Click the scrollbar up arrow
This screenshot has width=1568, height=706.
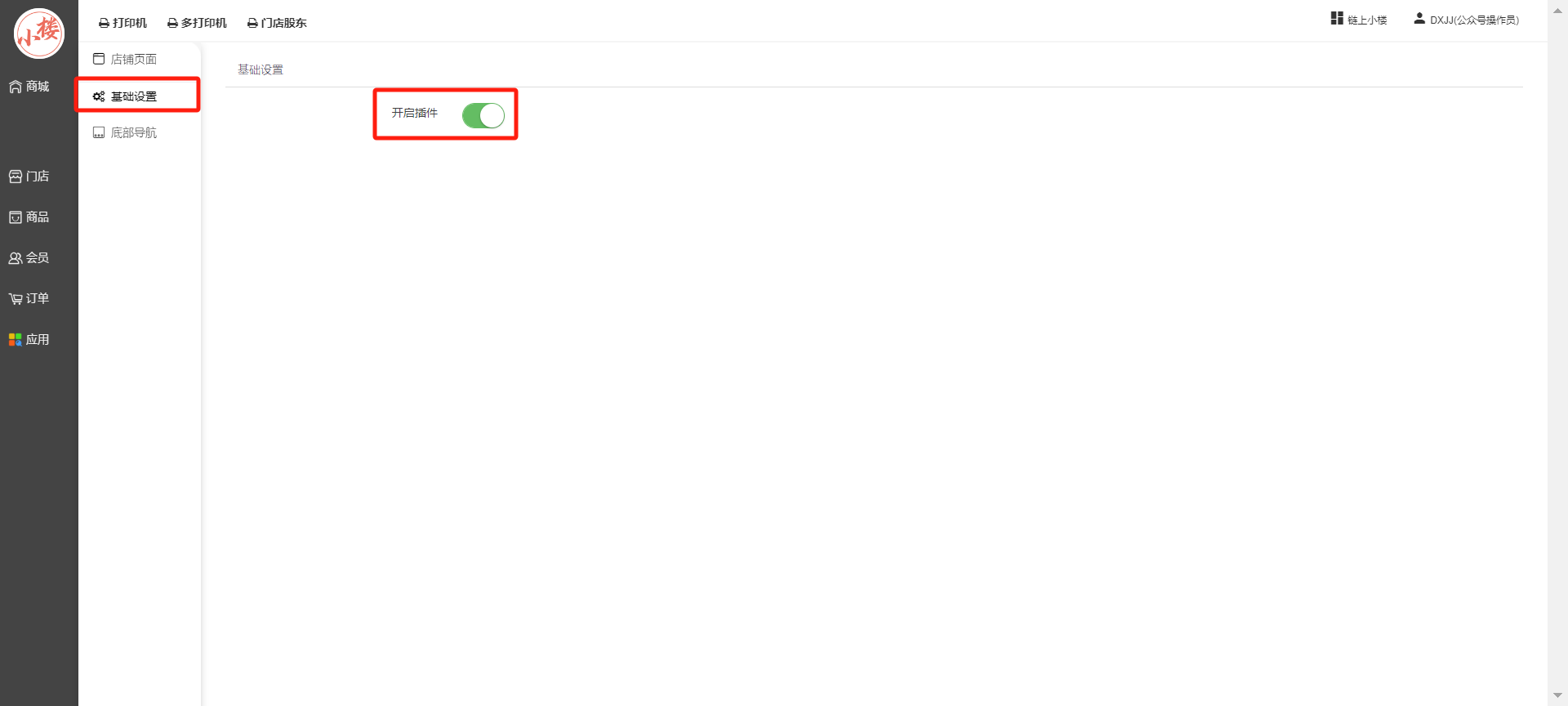1557,11
